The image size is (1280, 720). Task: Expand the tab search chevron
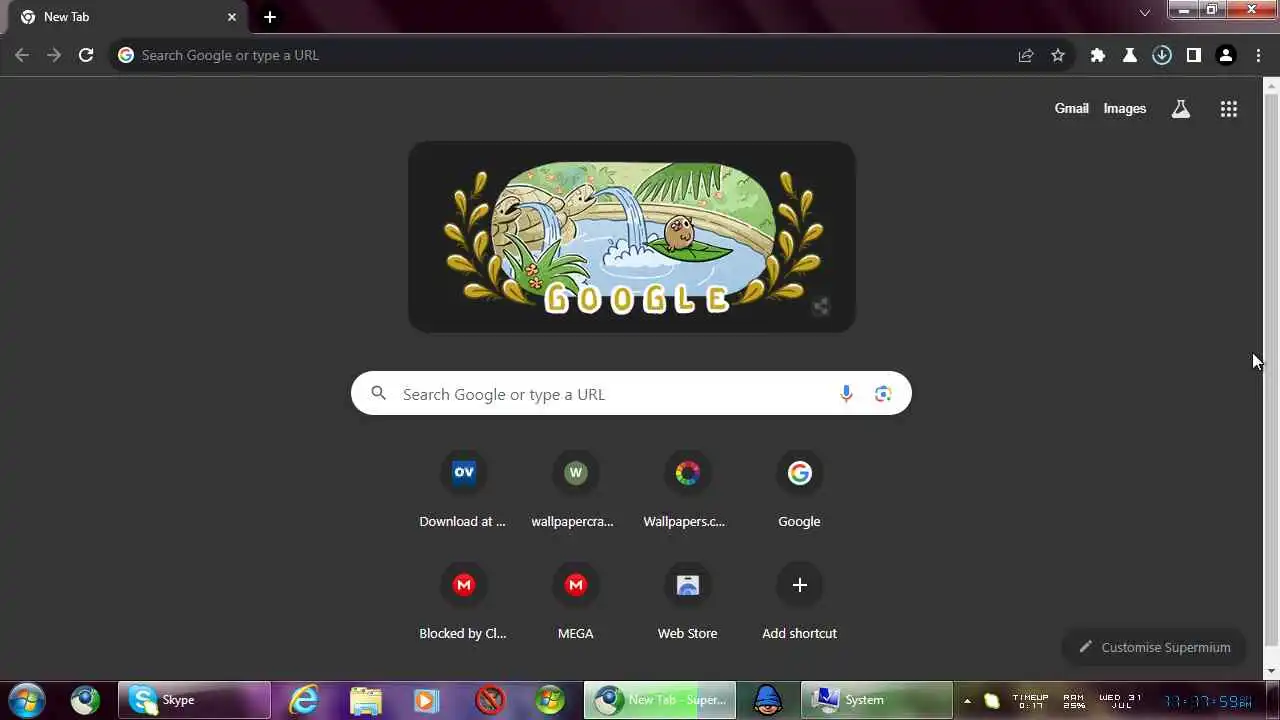[1145, 13]
